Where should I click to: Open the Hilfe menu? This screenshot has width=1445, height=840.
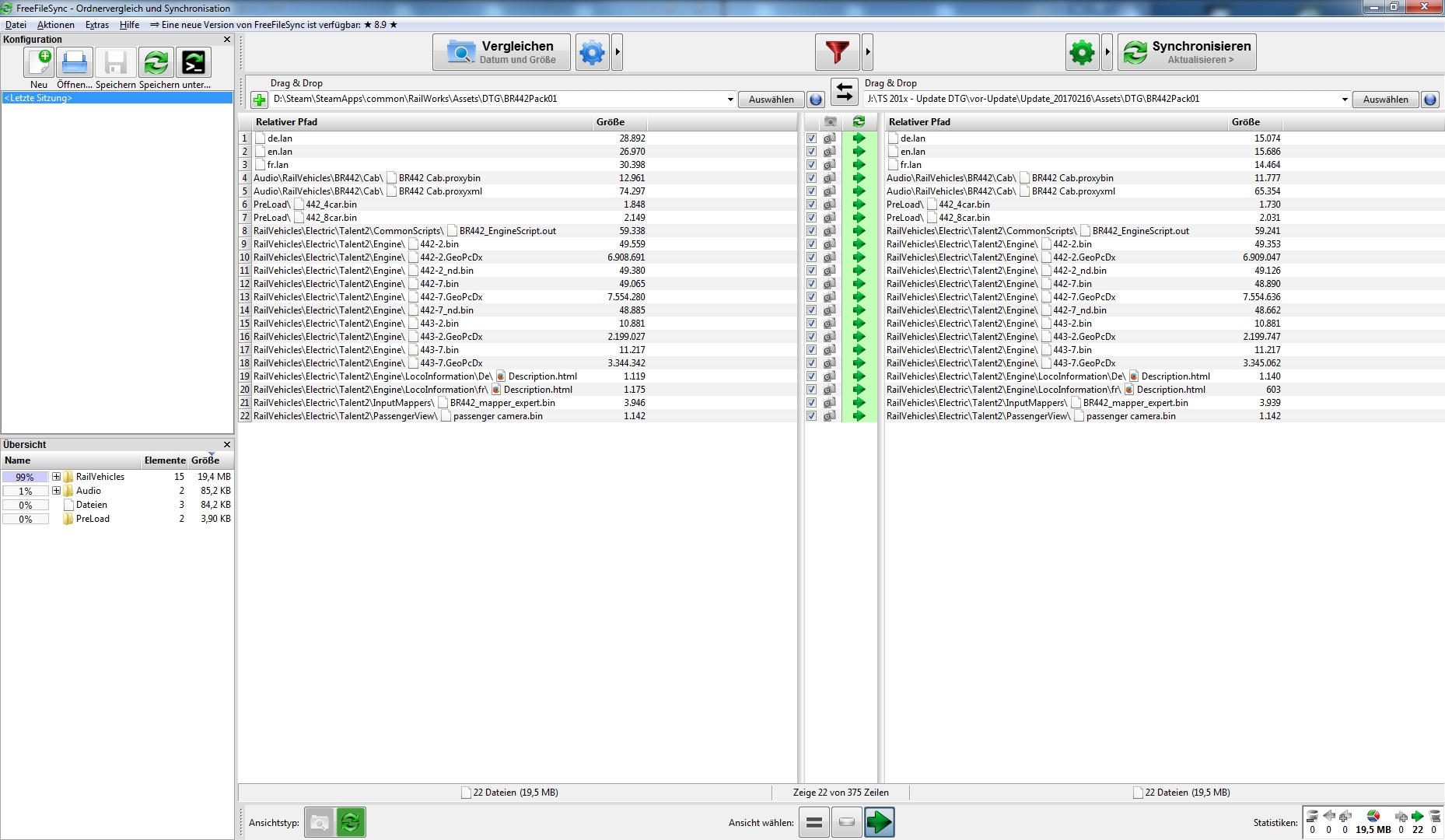click(129, 25)
